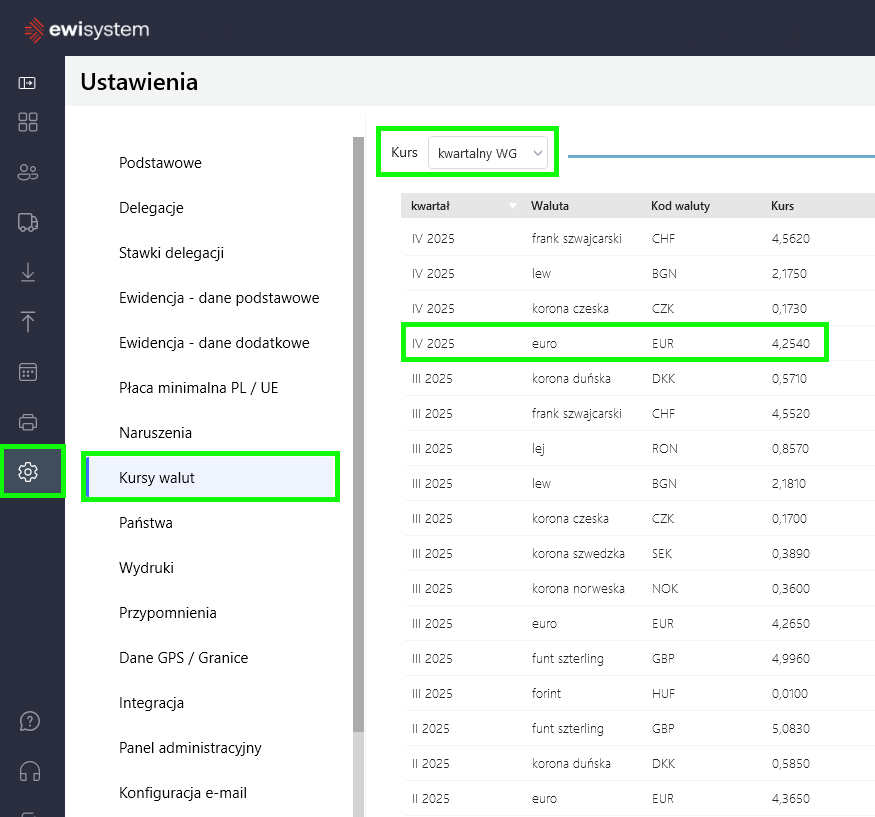
Task: Open the help question mark icon
Action: click(x=30, y=721)
